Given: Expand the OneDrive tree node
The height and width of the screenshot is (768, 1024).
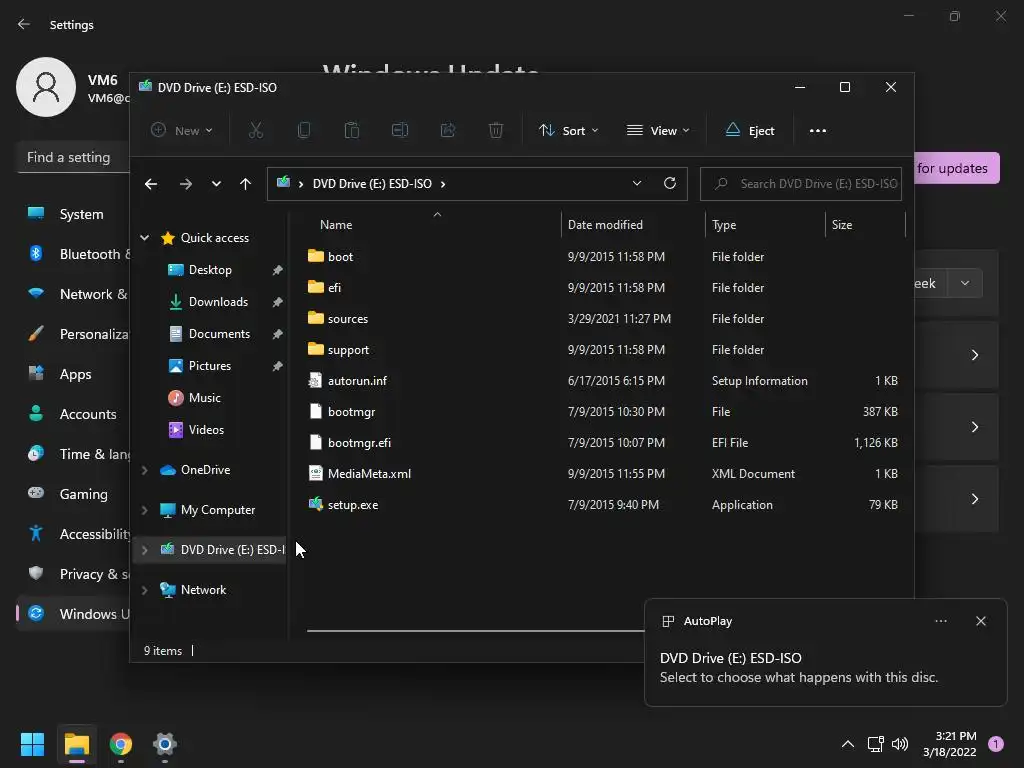Looking at the screenshot, I should tap(145, 470).
